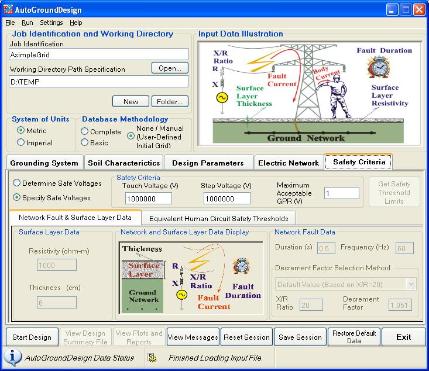Open the Help menu

coord(76,23)
